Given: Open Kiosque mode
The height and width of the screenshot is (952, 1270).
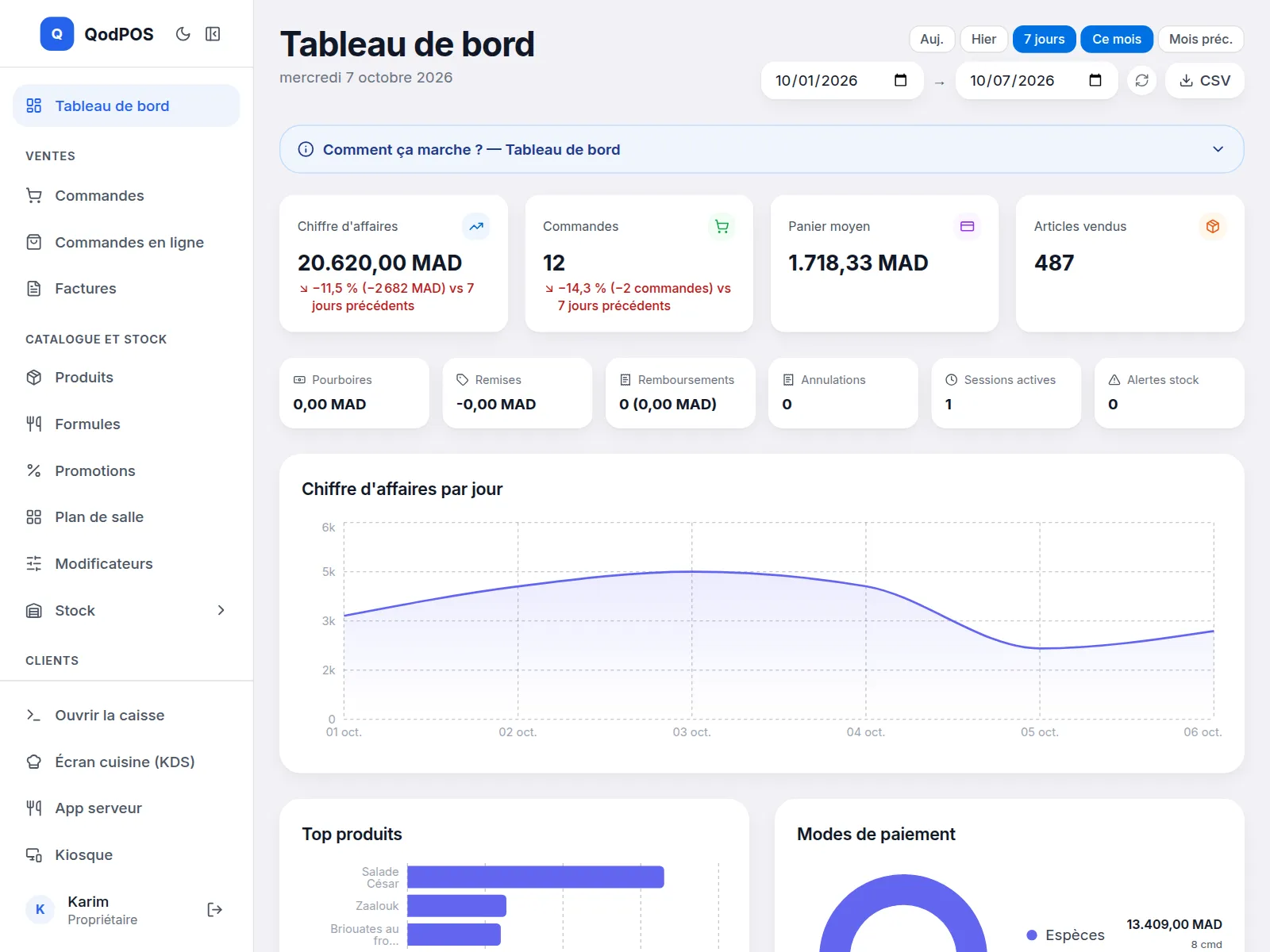Looking at the screenshot, I should pos(126,854).
